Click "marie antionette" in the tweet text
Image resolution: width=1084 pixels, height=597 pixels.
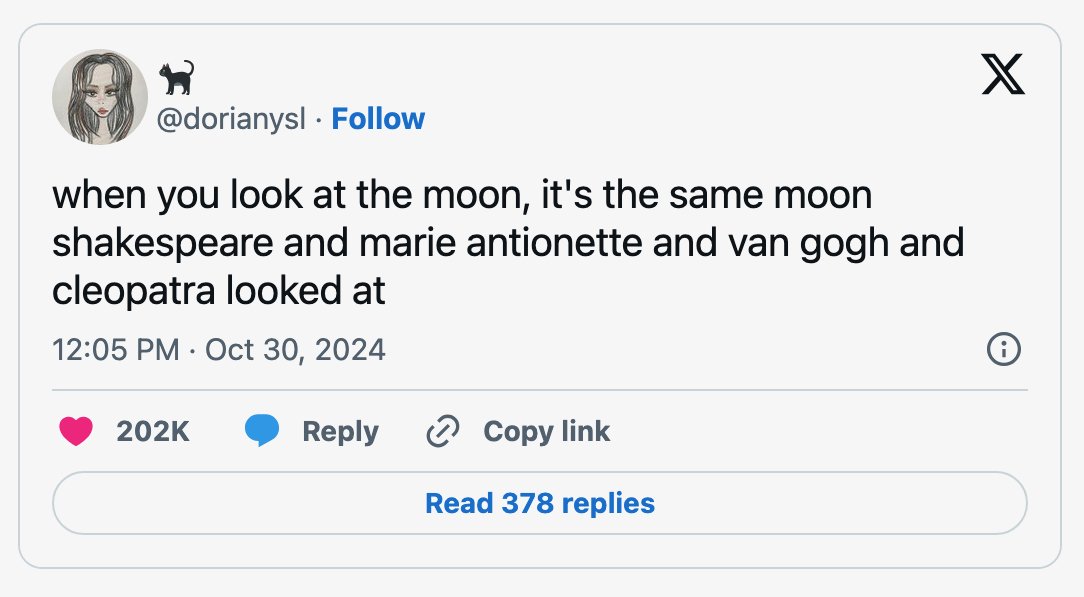(501, 243)
